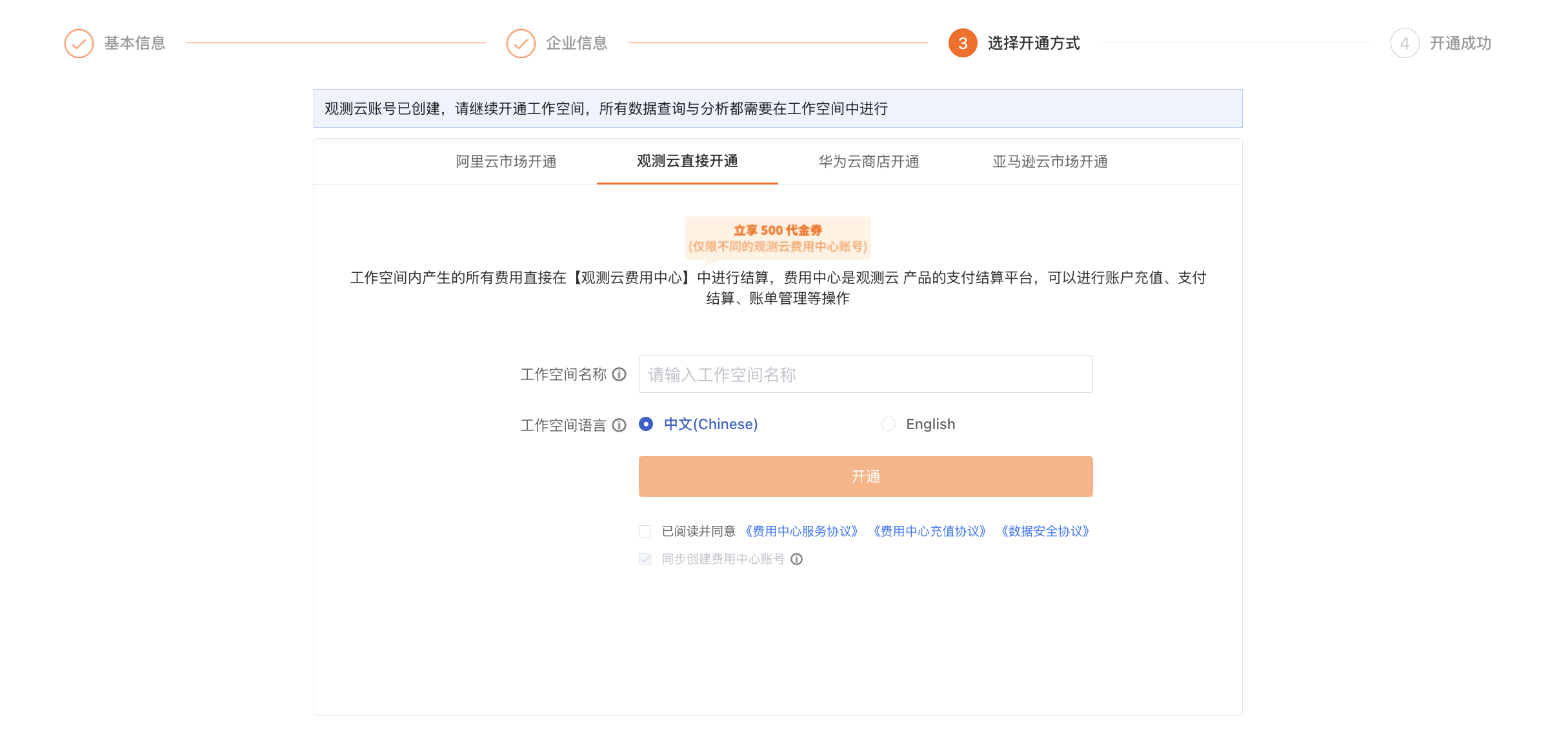Click the 企业信息 step checkmark icon
The height and width of the screenshot is (751, 1568).
[521, 43]
